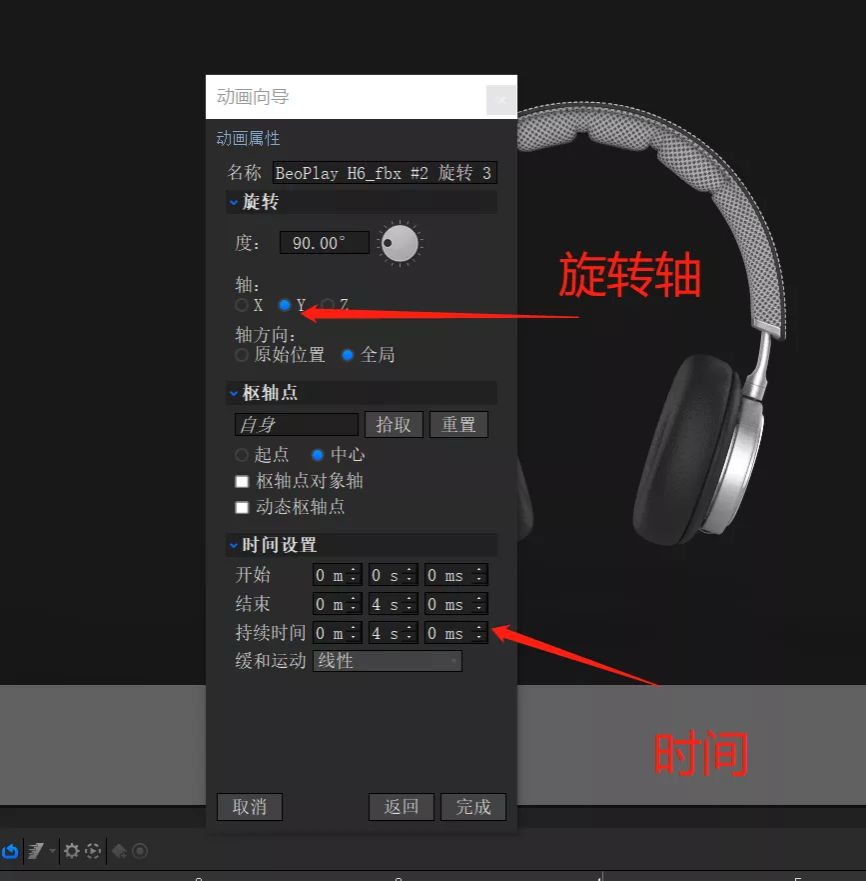This screenshot has height=881, width=866.
Task: Enable the 枢轴点对象轴 checkbox
Action: 242,482
